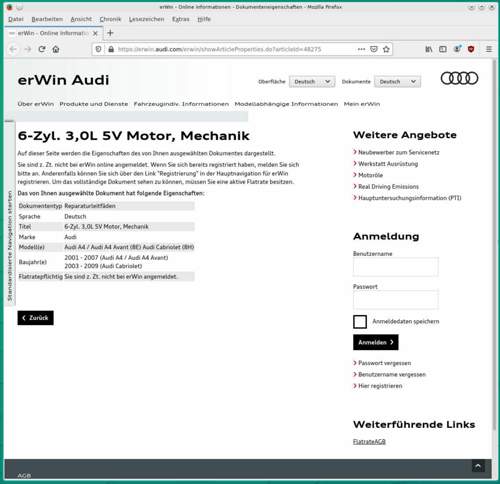Select the erWin browser tab
Image resolution: width=500 pixels, height=484 pixels.
coord(53,33)
